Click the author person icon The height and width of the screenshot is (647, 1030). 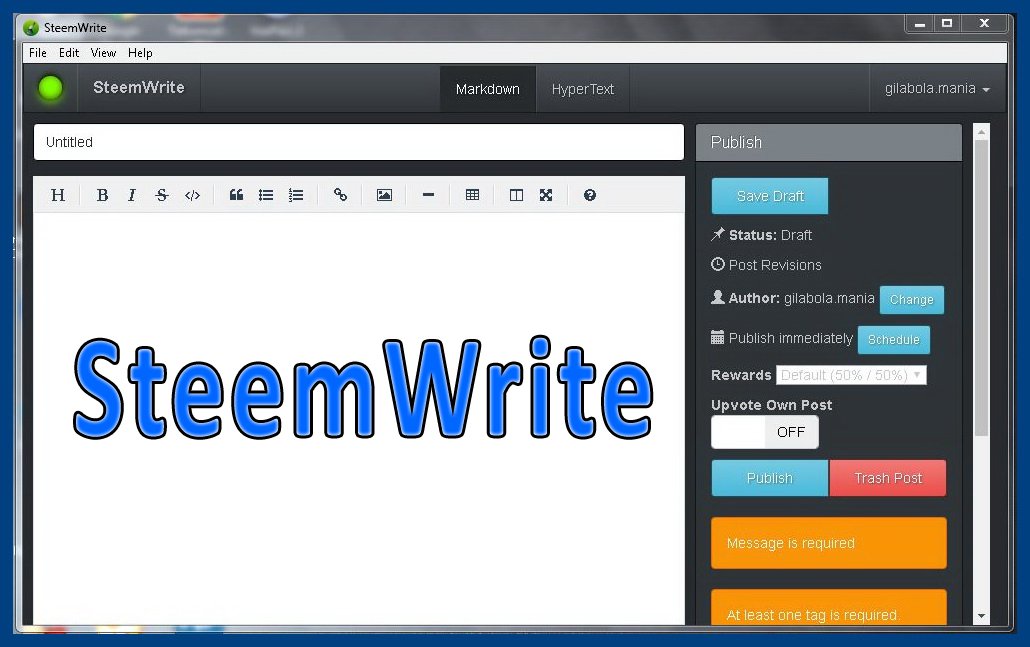718,298
